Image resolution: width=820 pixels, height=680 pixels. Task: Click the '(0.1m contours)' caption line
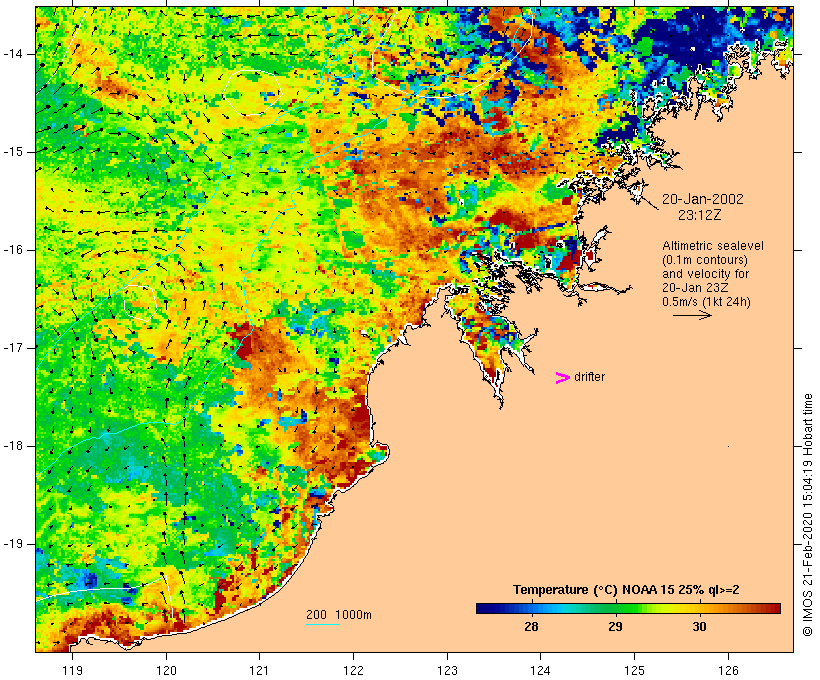(x=705, y=260)
